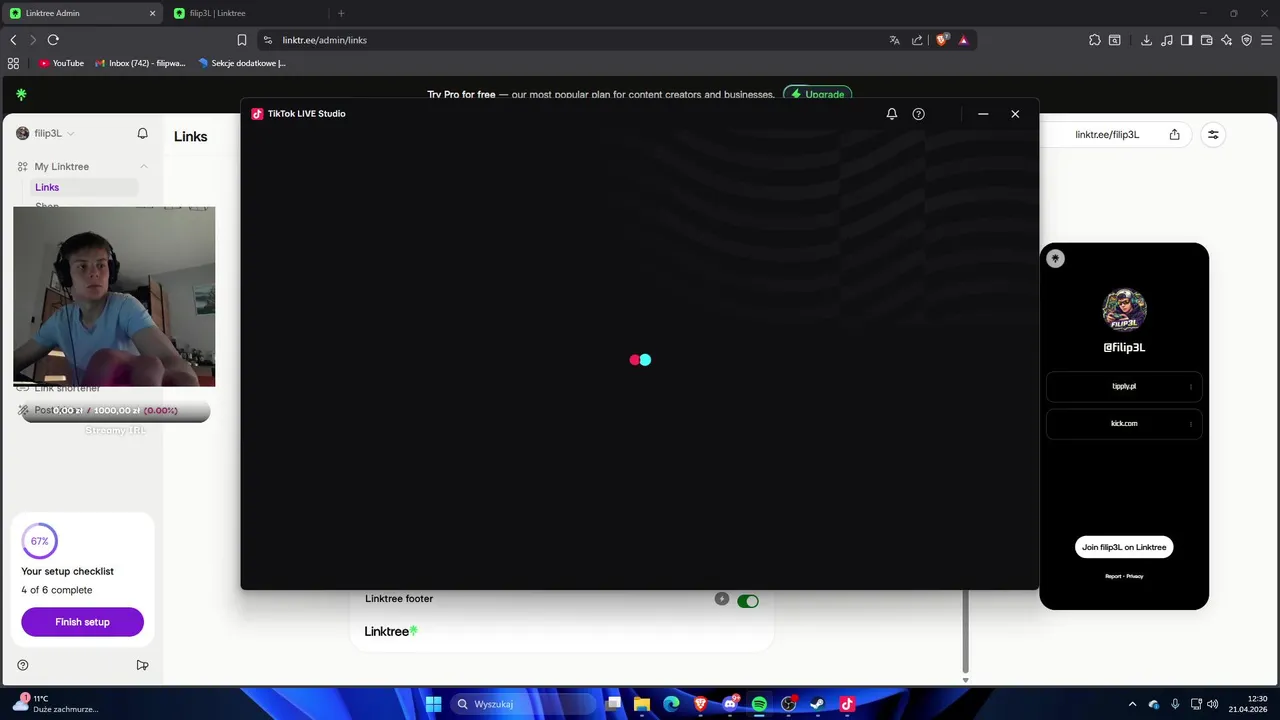1280x720 pixels.
Task: Open a new browser tab
Action: click(341, 13)
